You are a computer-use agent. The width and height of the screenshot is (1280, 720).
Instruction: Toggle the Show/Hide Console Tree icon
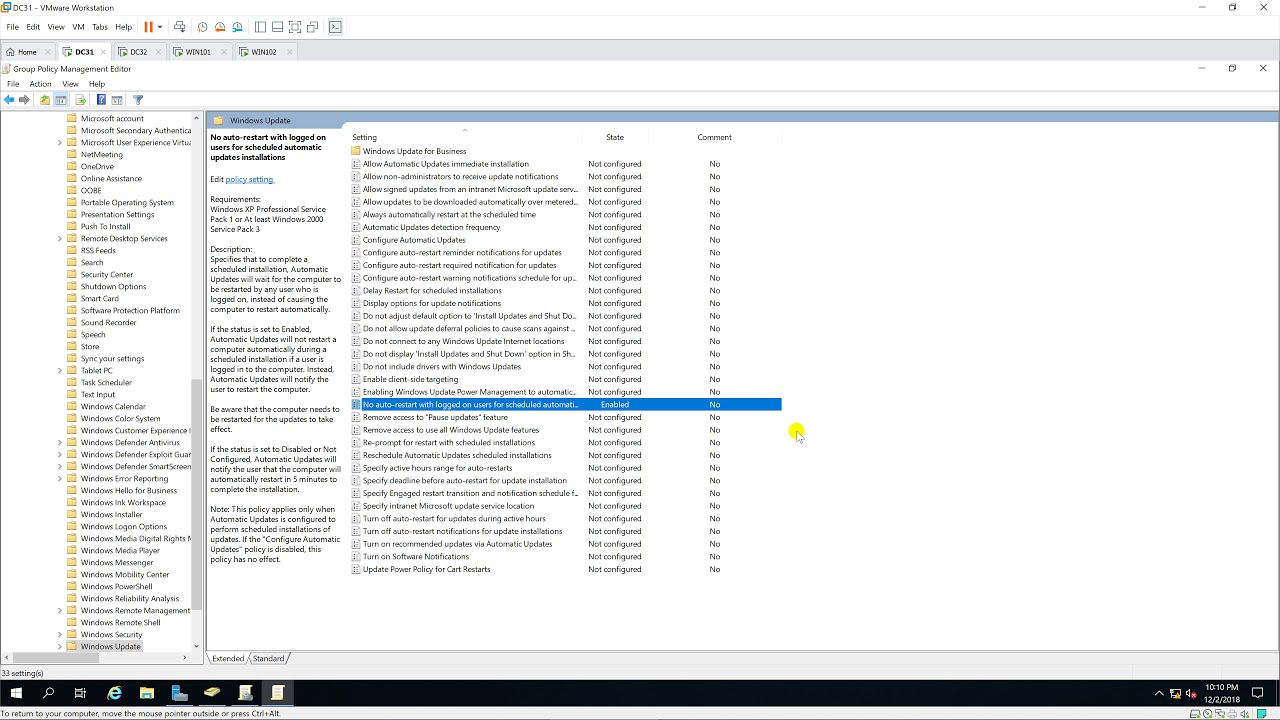point(61,99)
